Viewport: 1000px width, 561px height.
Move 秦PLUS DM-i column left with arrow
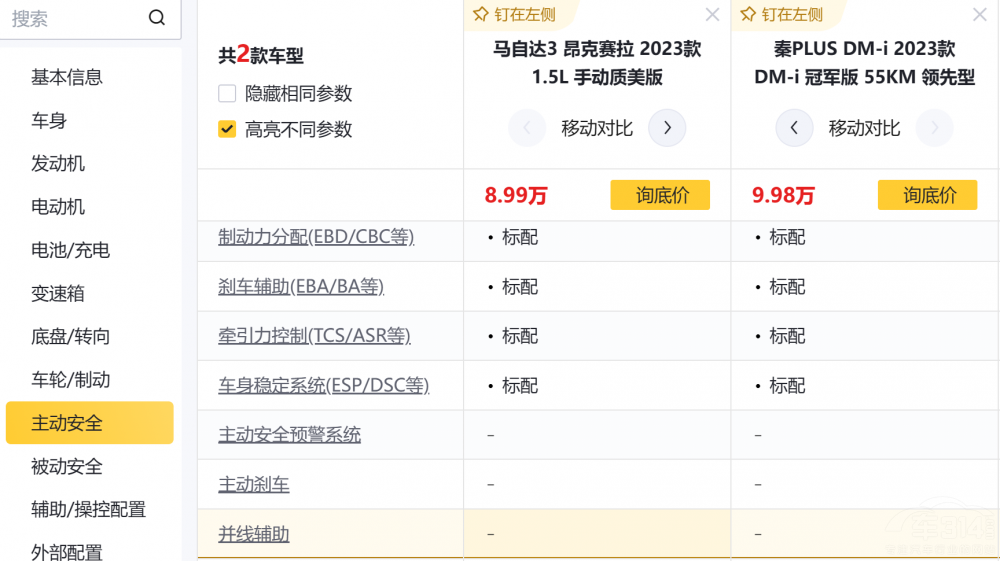click(x=794, y=128)
